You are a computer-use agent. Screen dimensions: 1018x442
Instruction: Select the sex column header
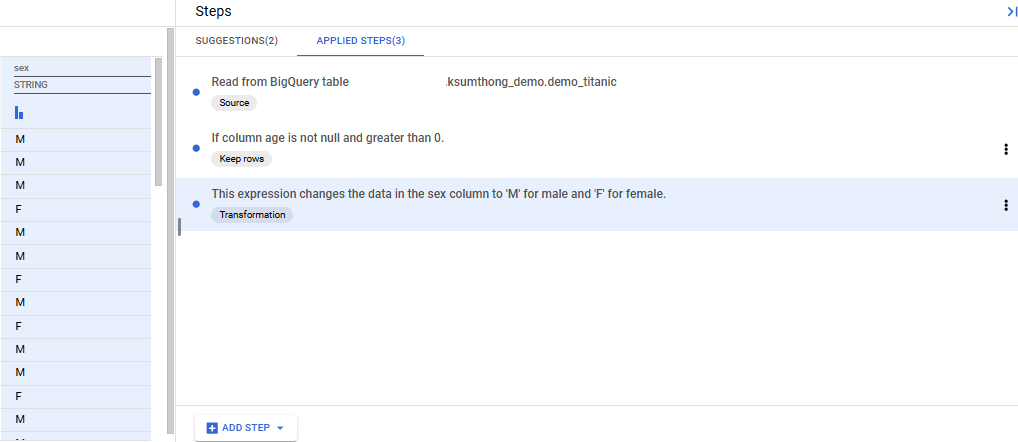coord(22,68)
